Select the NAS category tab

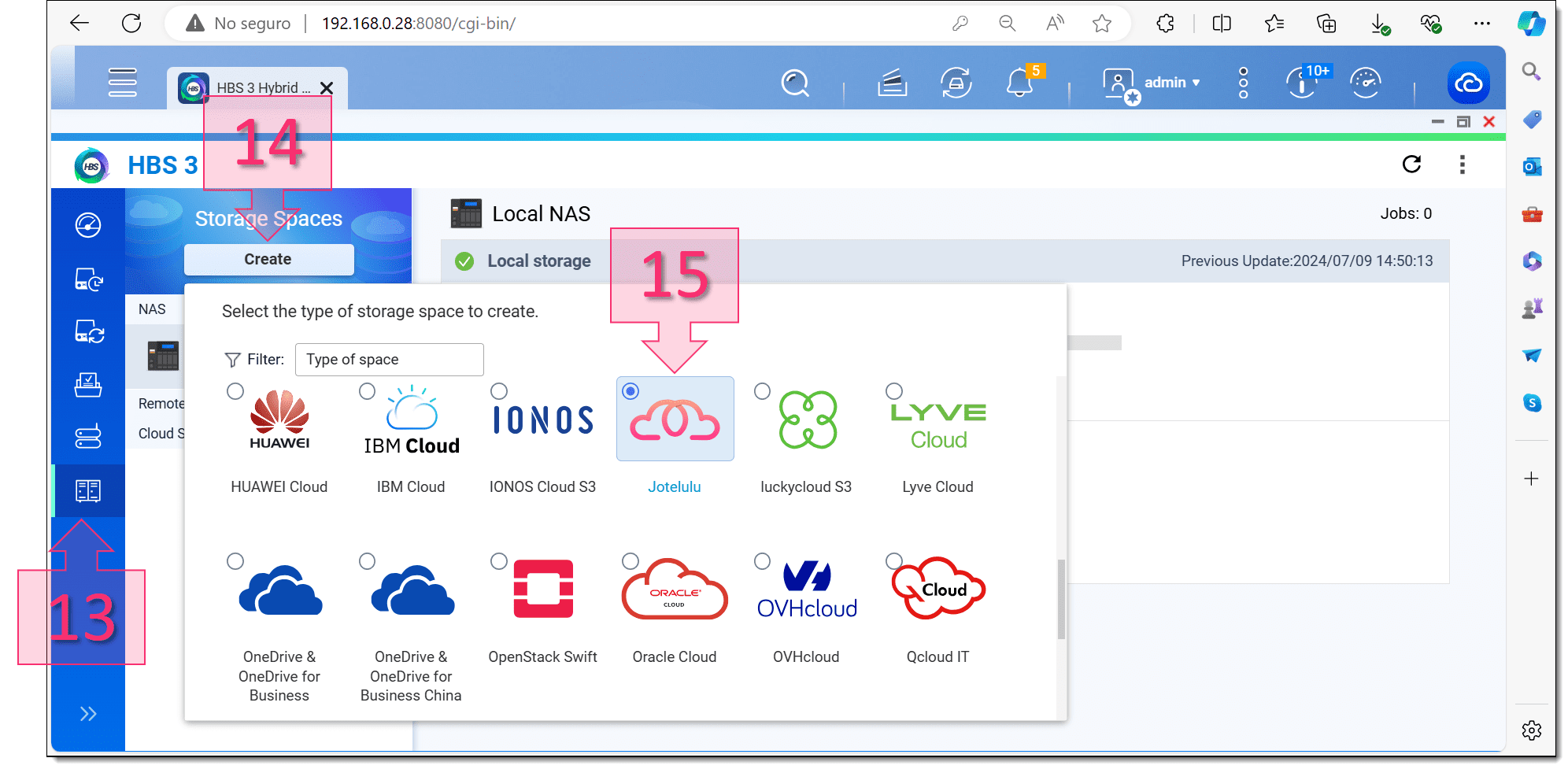[153, 309]
